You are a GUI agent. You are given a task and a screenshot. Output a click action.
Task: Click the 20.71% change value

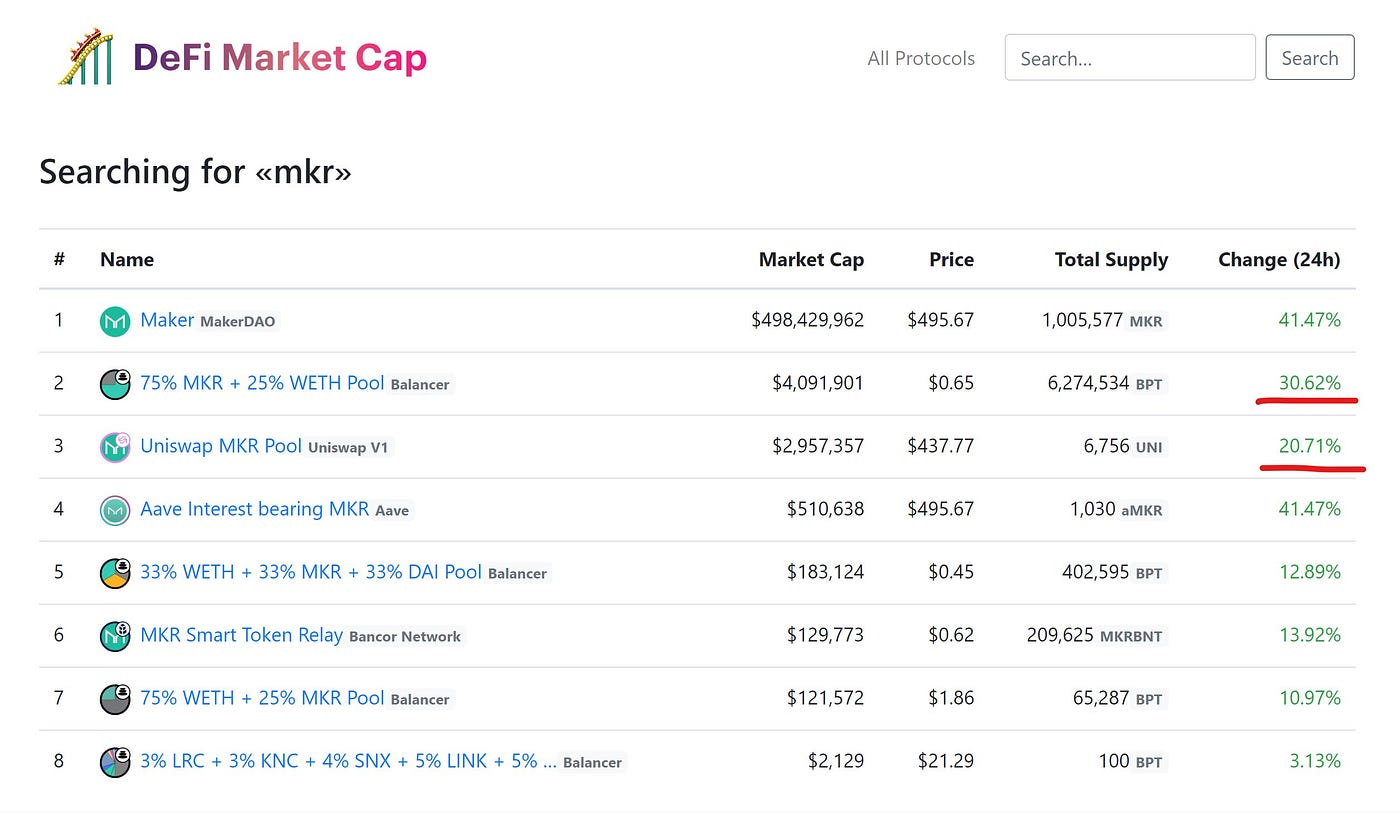point(1310,446)
